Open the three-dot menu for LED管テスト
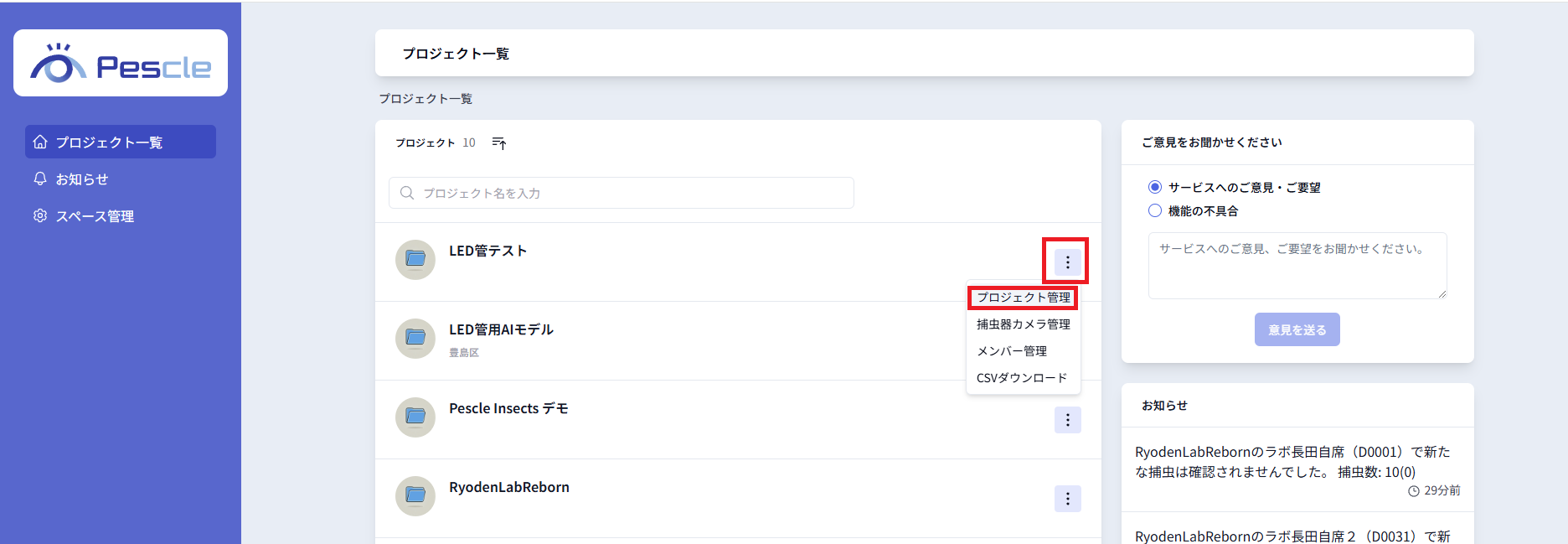Screen dimensions: 1568x544 click(x=1067, y=262)
